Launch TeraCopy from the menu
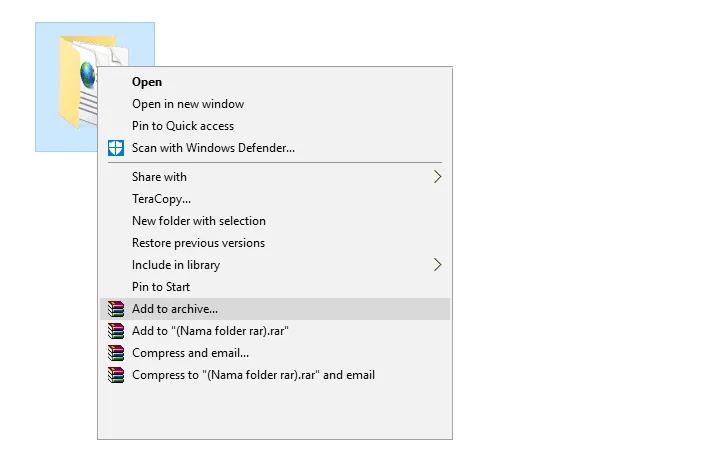 tap(275, 199)
